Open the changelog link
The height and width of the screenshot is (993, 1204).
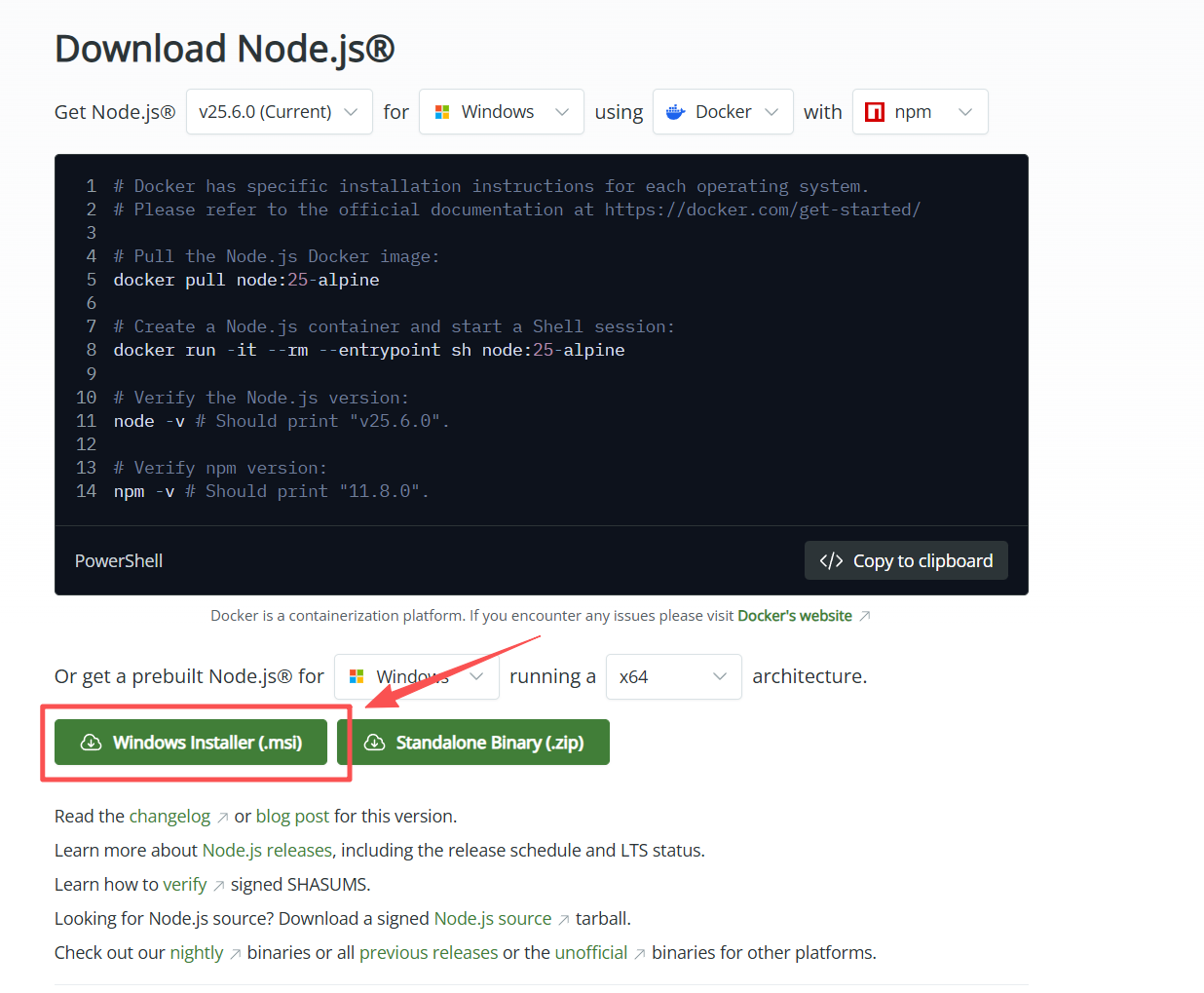(169, 817)
